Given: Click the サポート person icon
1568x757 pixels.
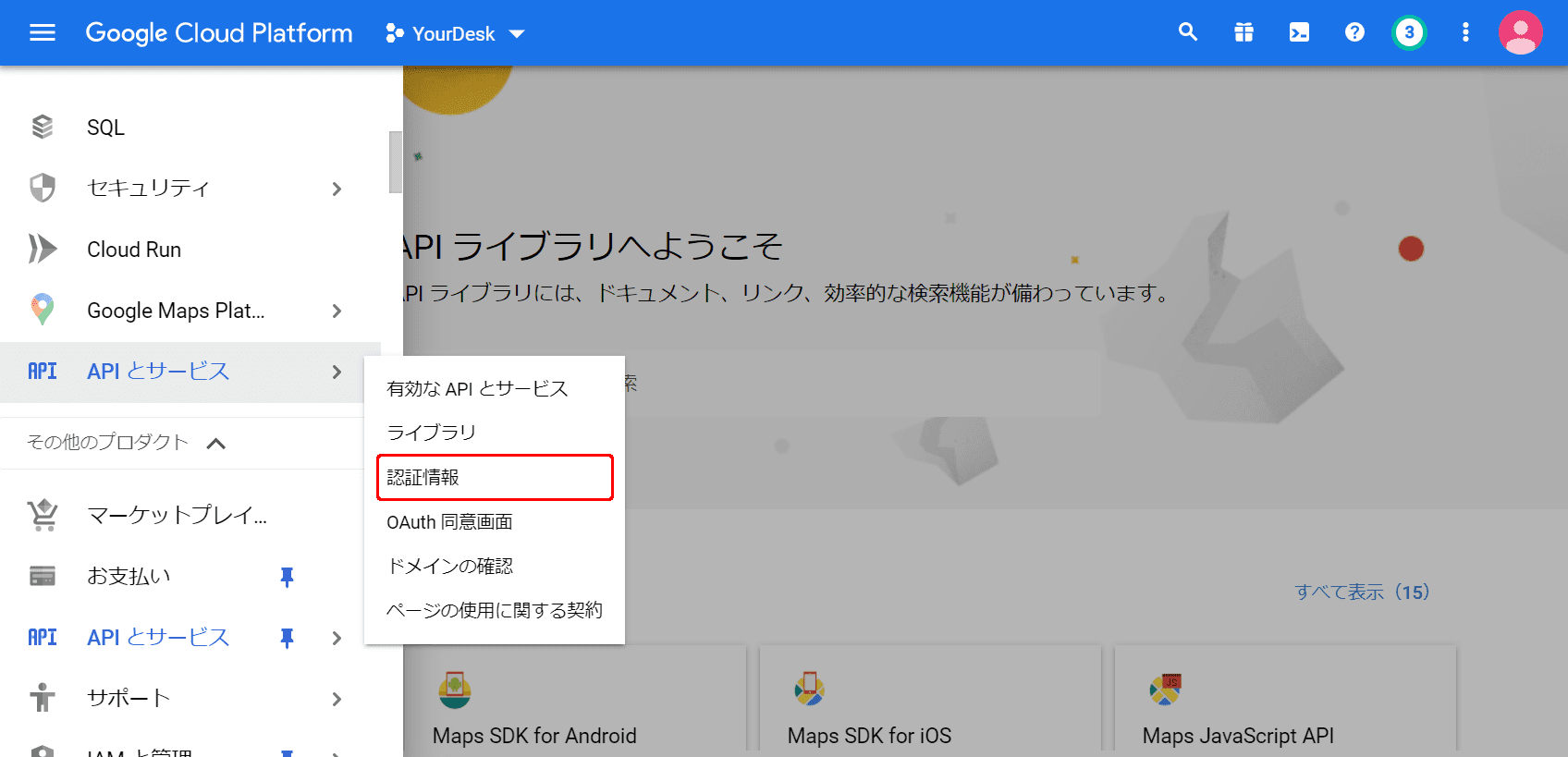Looking at the screenshot, I should click(43, 698).
